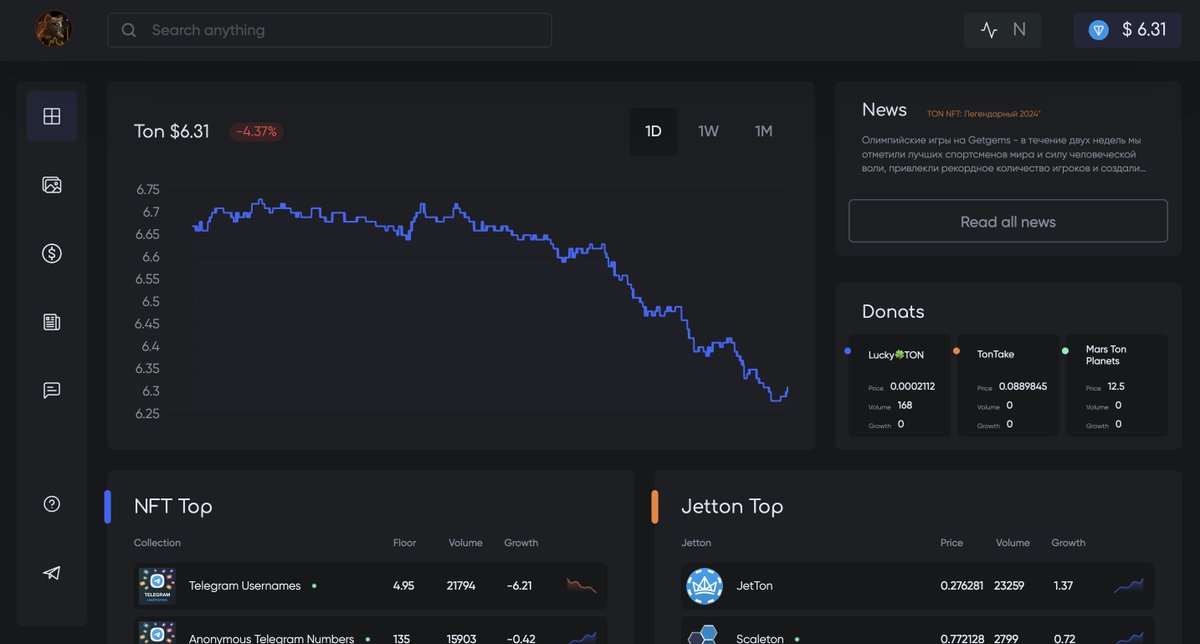Click the News section heading
The image size is (1200, 644).
(884, 110)
